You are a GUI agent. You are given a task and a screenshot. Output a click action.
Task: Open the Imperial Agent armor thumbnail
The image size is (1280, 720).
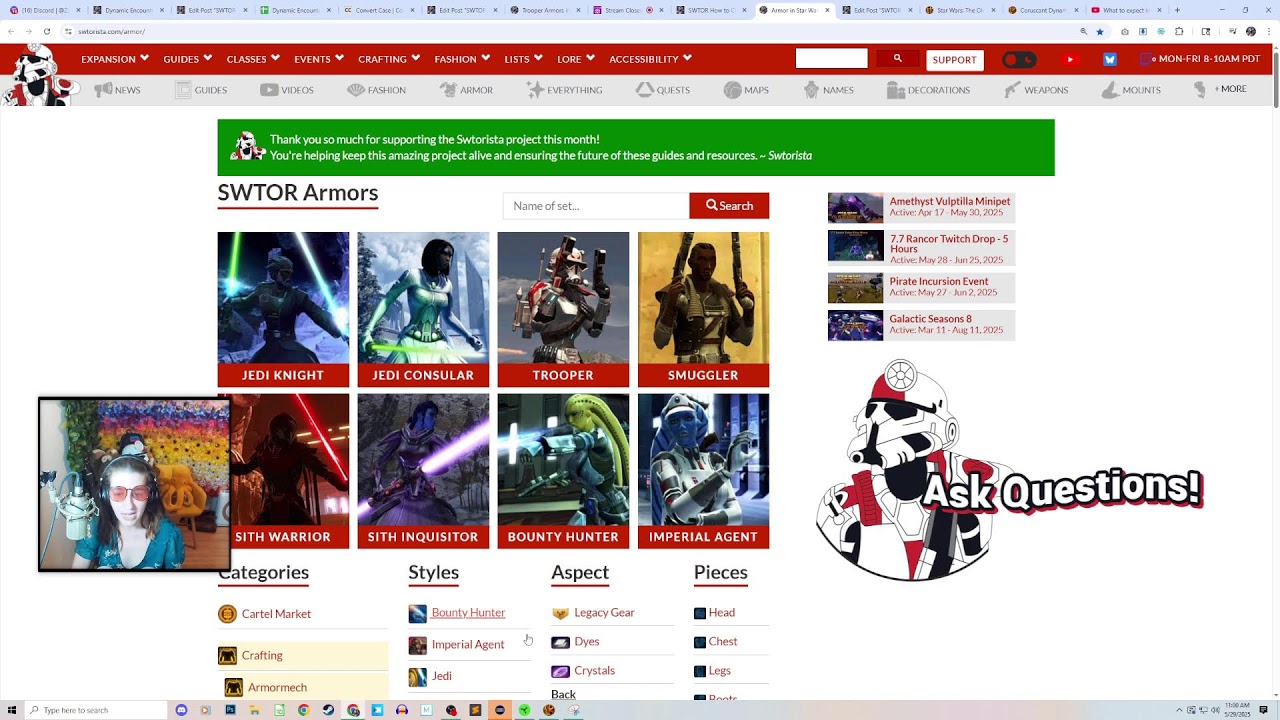703,471
